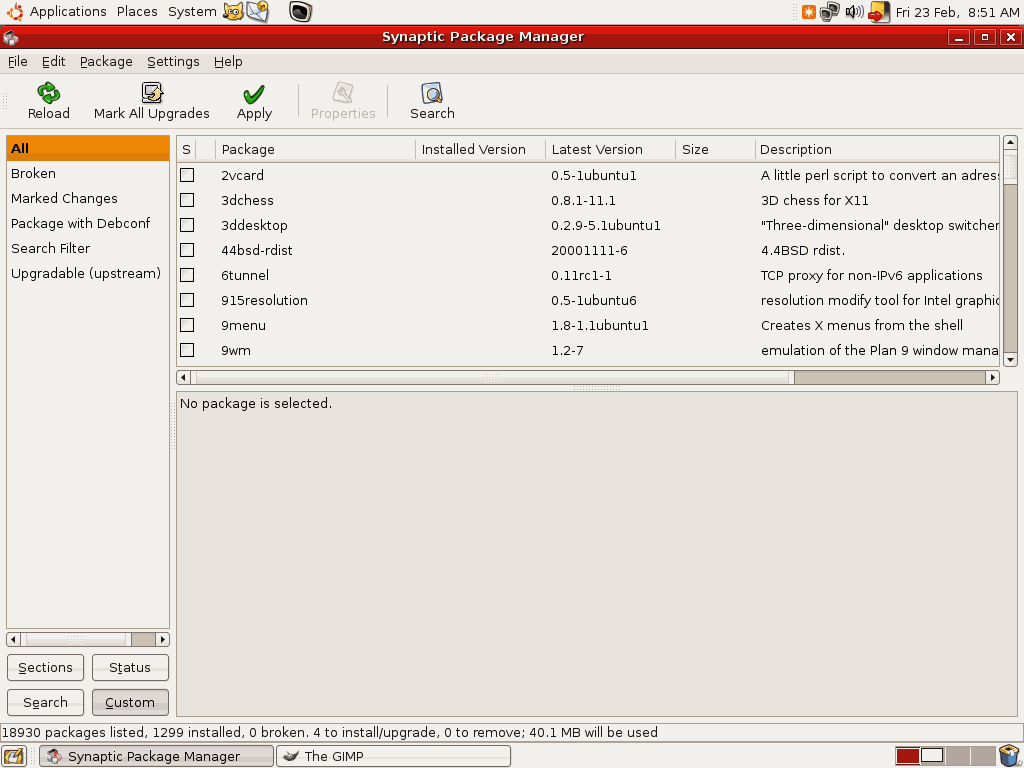Sort by the Package column header
1024x768 pixels.
[315, 150]
